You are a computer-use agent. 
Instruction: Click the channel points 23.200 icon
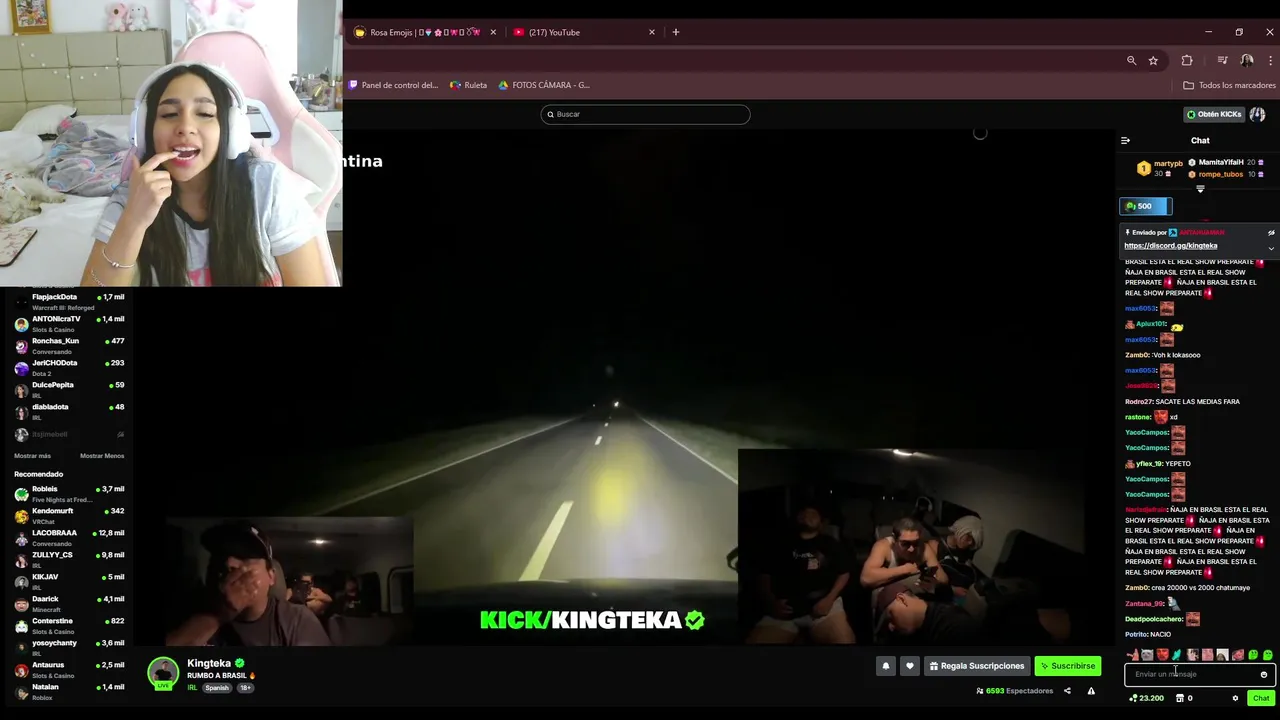pyautogui.click(x=1146, y=698)
